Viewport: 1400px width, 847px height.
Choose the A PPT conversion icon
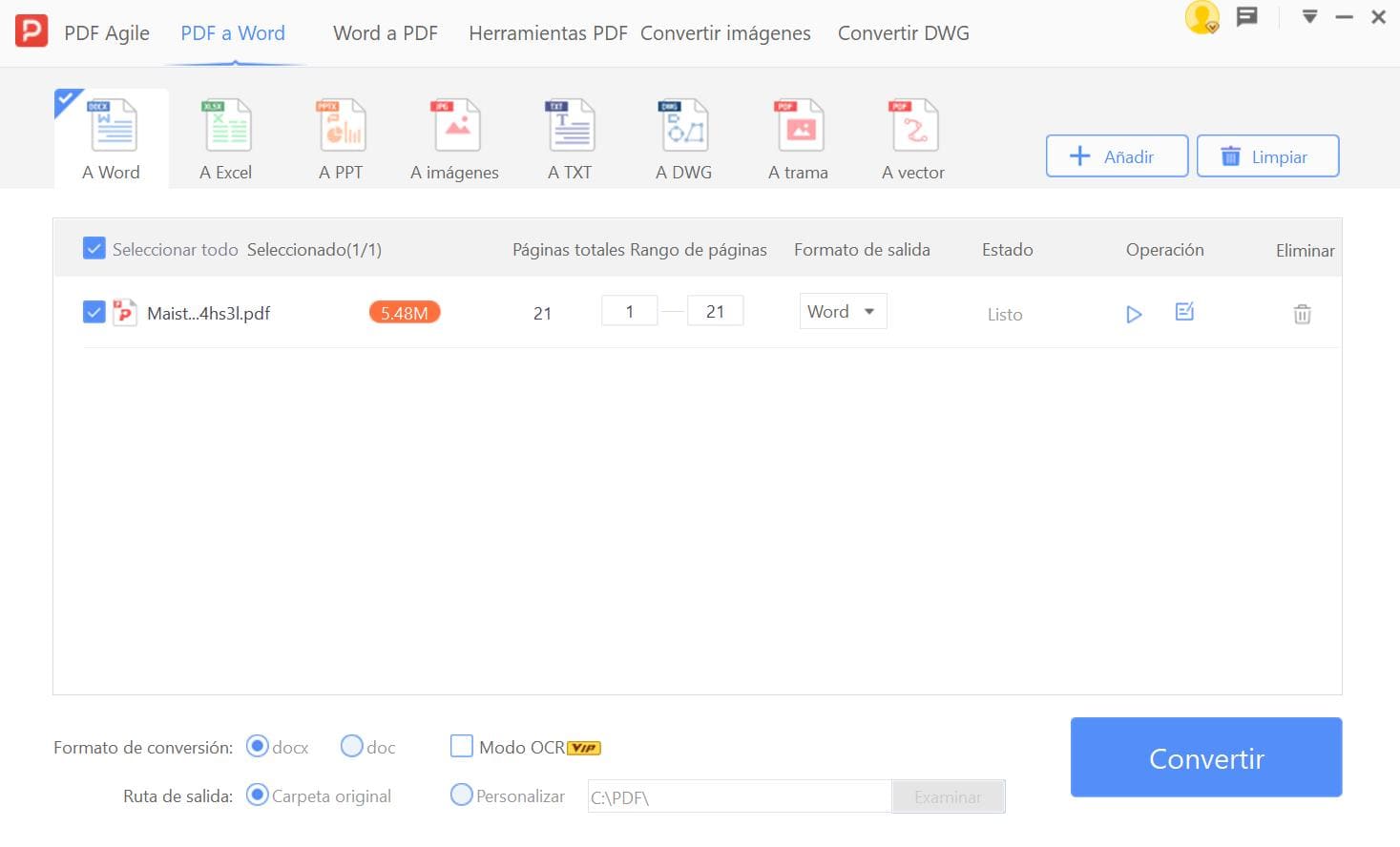(x=341, y=139)
